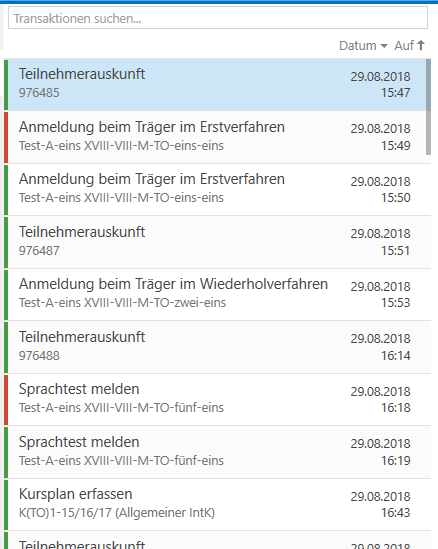Click the dropdown arrow beside Datum
Image resolution: width=438 pixels, height=549 pixels.
(384, 46)
